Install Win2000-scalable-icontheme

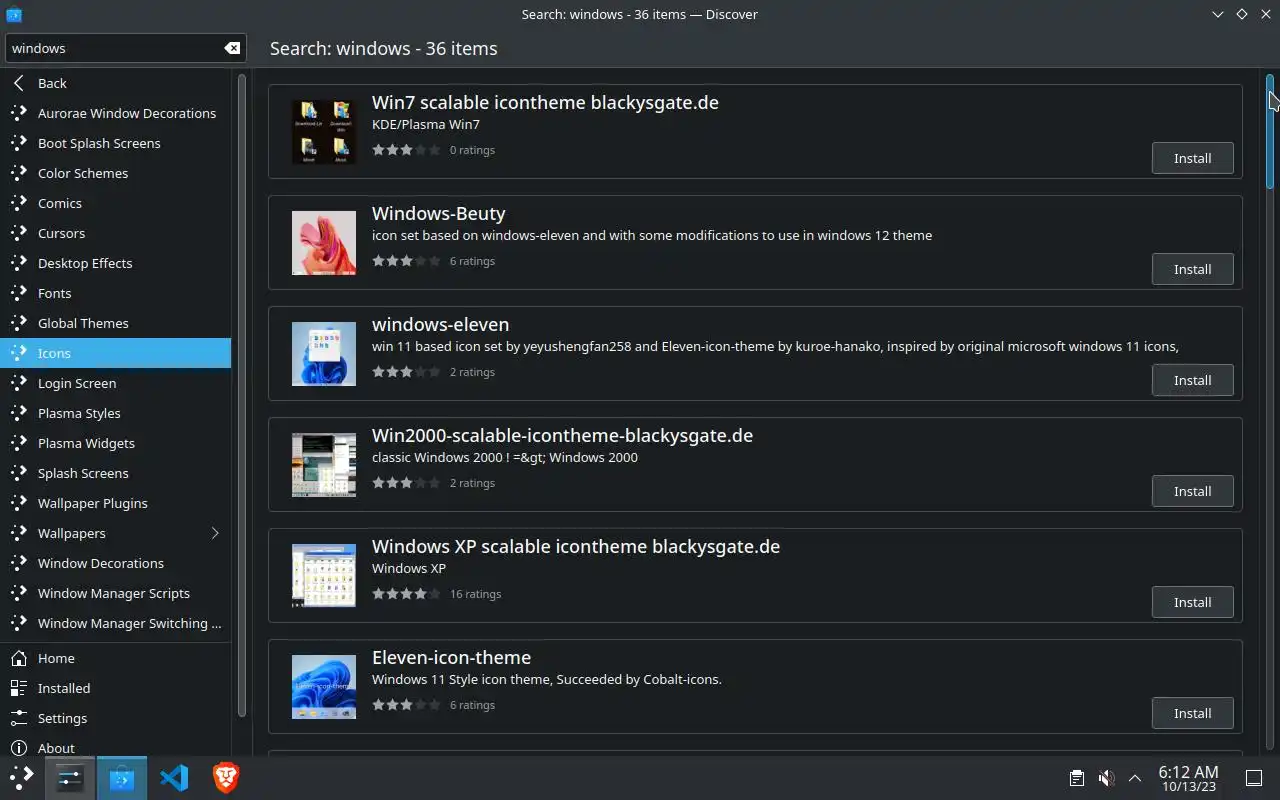(1192, 491)
